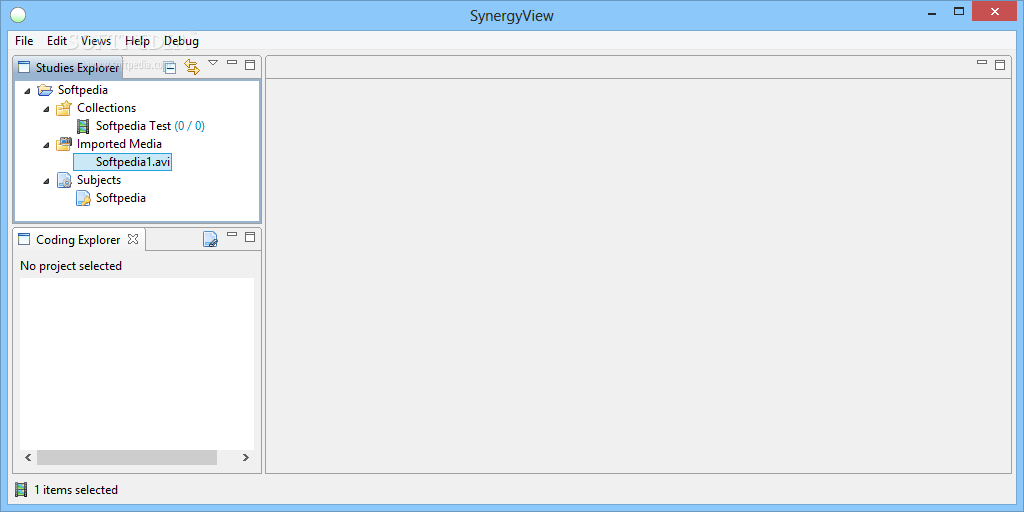Maximize the editor area
The height and width of the screenshot is (512, 1024).
(1000, 65)
